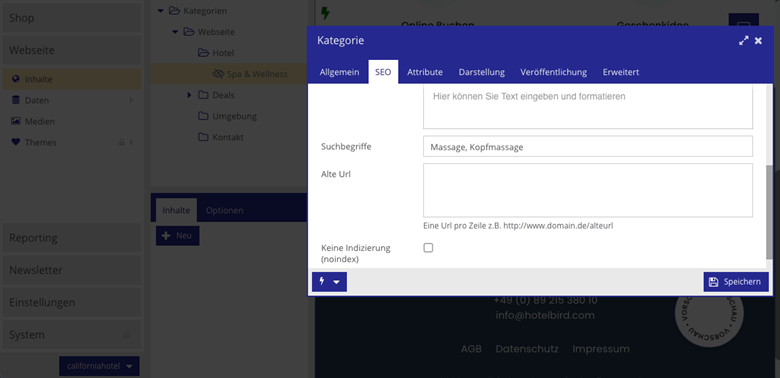This screenshot has width=780, height=378.
Task: Click the database icon beside Daten
Action: pos(16,100)
